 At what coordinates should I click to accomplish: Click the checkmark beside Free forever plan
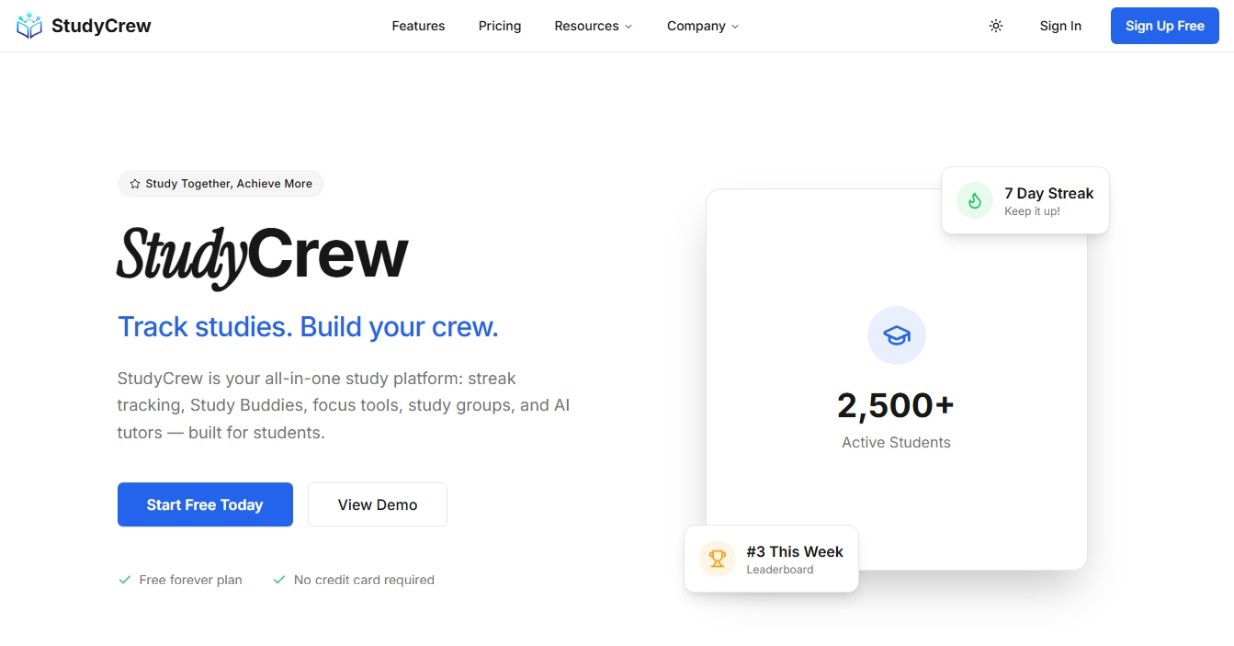click(x=125, y=580)
